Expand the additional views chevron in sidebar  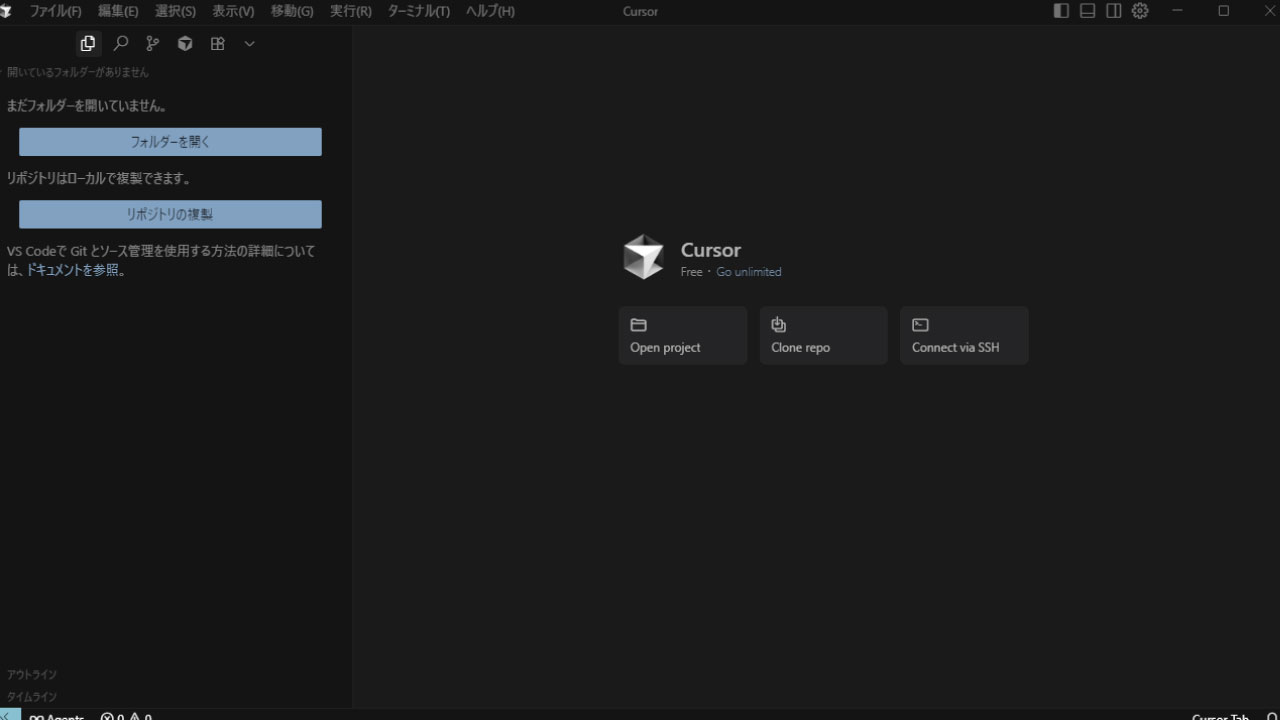pos(249,43)
